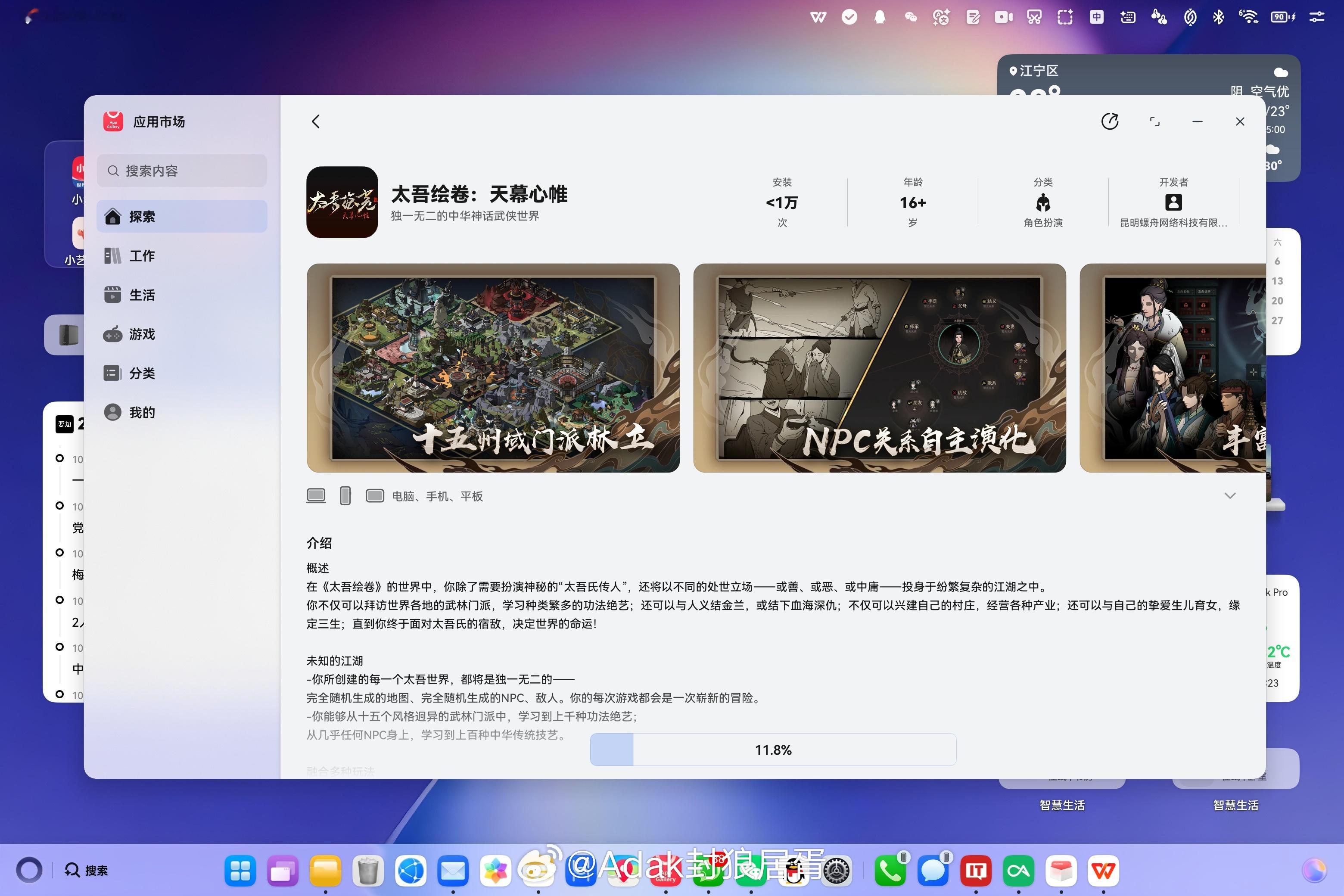
Task: Click the 搜索内容 search field
Action: [x=182, y=170]
